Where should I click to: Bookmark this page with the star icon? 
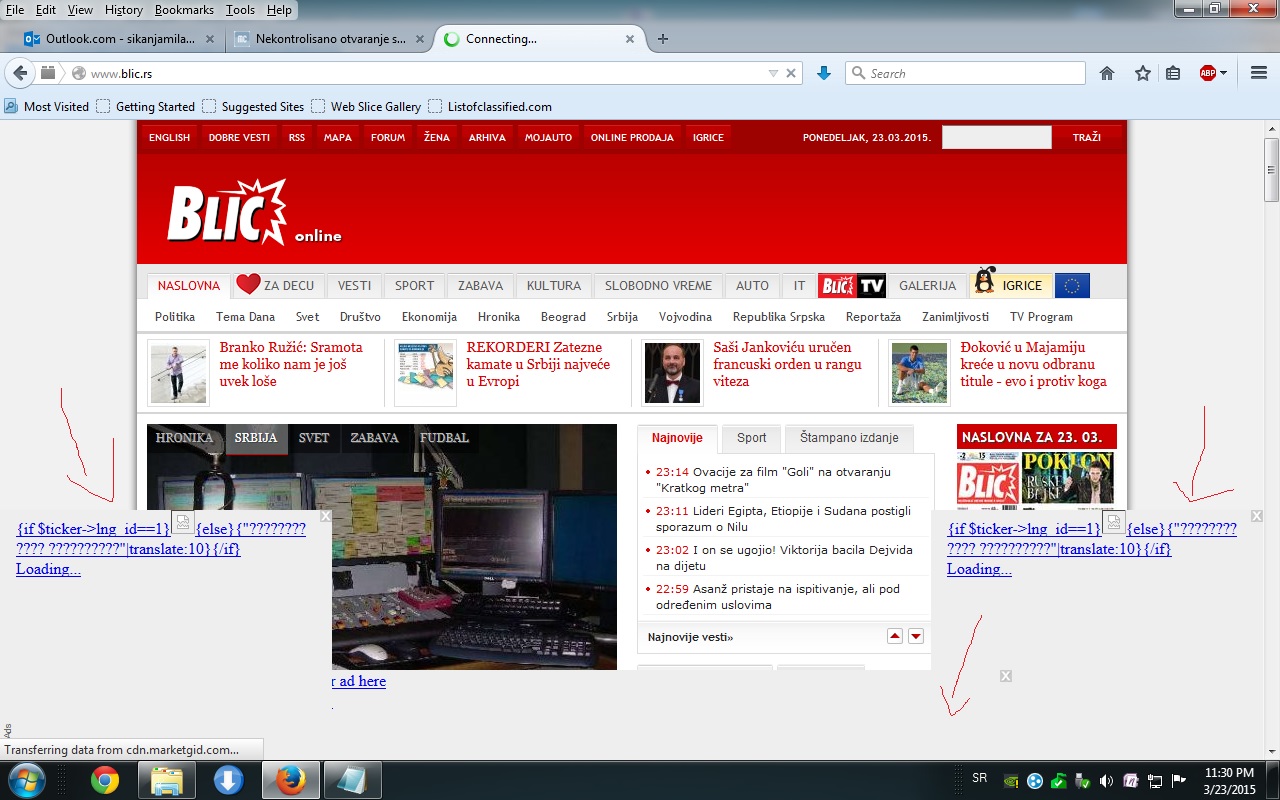(1142, 73)
